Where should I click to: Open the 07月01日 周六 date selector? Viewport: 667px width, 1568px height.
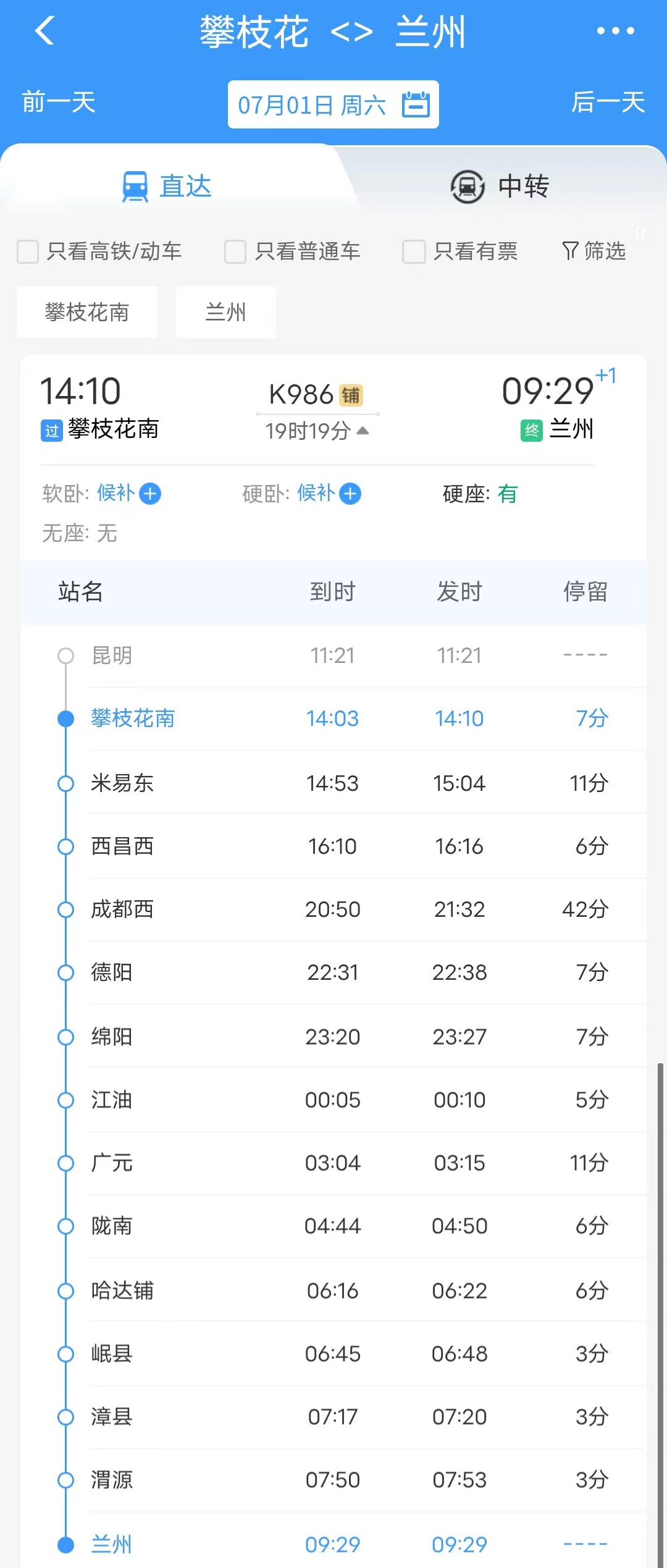click(x=333, y=104)
